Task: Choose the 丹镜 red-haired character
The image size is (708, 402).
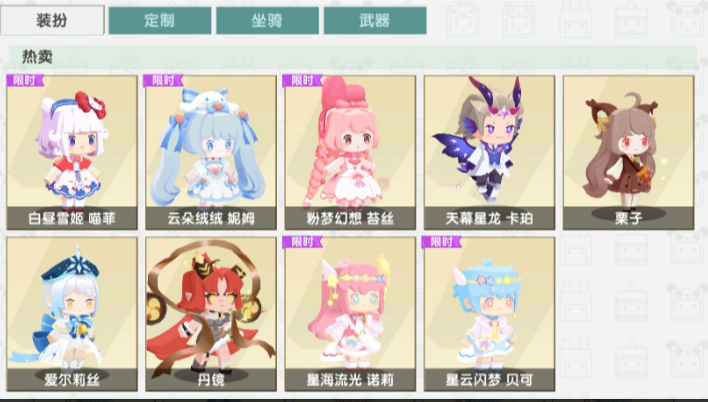Action: pos(211,314)
